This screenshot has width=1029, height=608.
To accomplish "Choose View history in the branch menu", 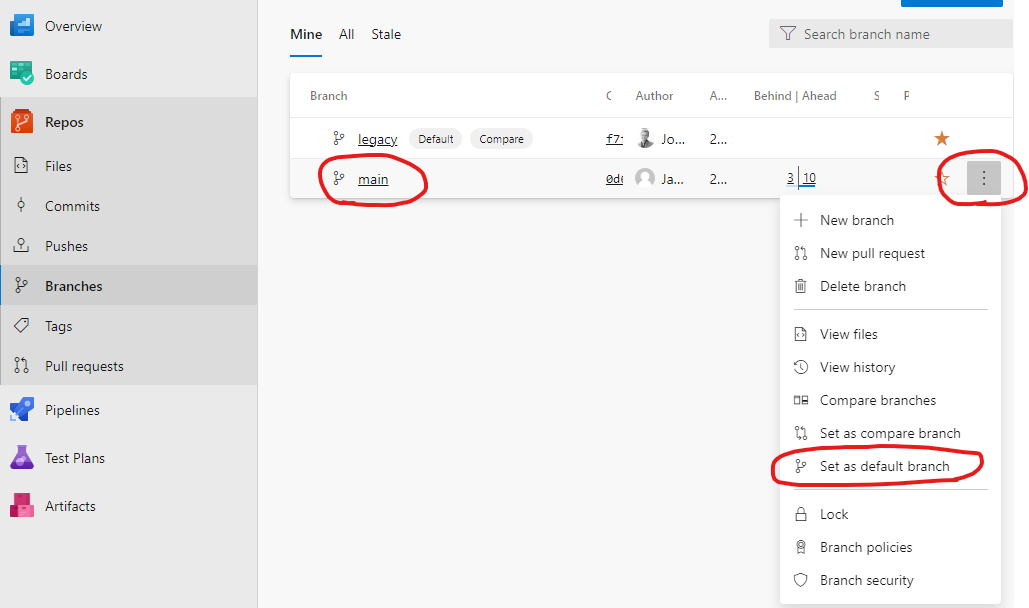I will (x=857, y=367).
